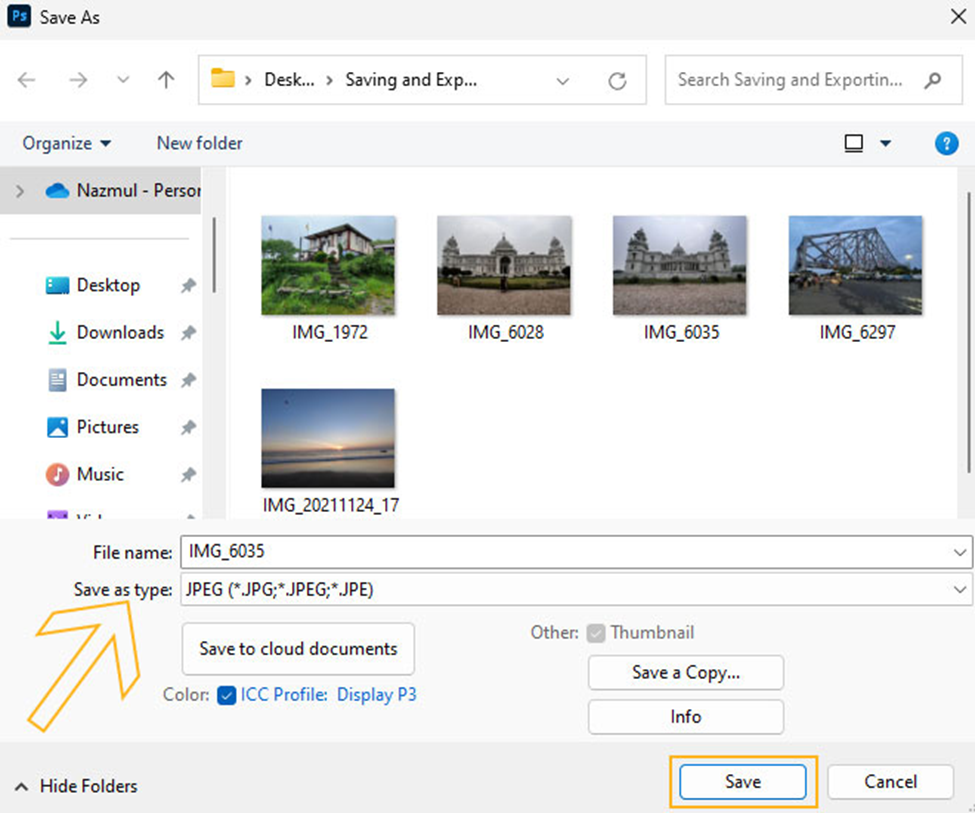Open the Organize menu
The height and width of the screenshot is (813, 975).
[67, 143]
